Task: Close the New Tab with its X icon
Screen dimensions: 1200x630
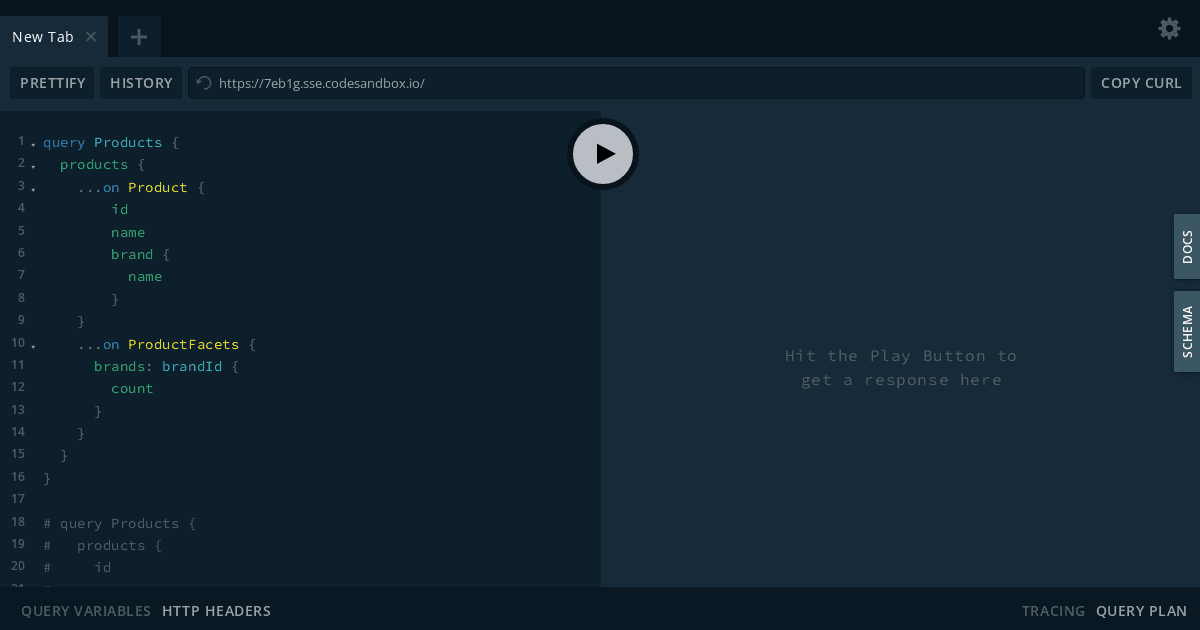Action: pyautogui.click(x=91, y=36)
